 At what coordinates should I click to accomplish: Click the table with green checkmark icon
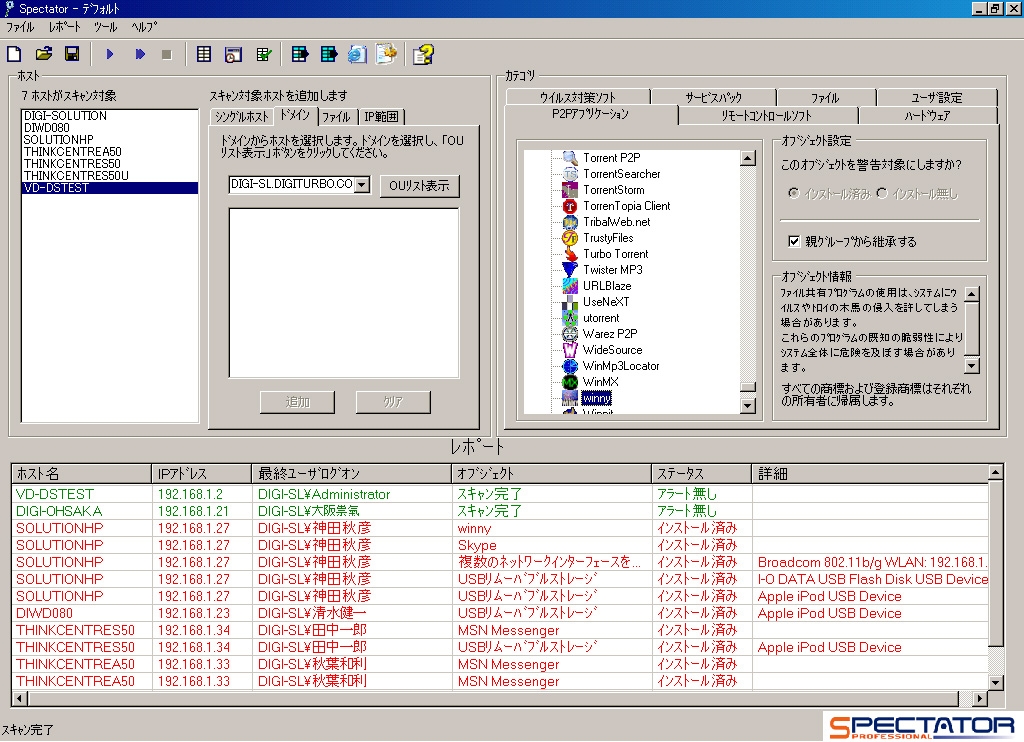tap(264, 54)
